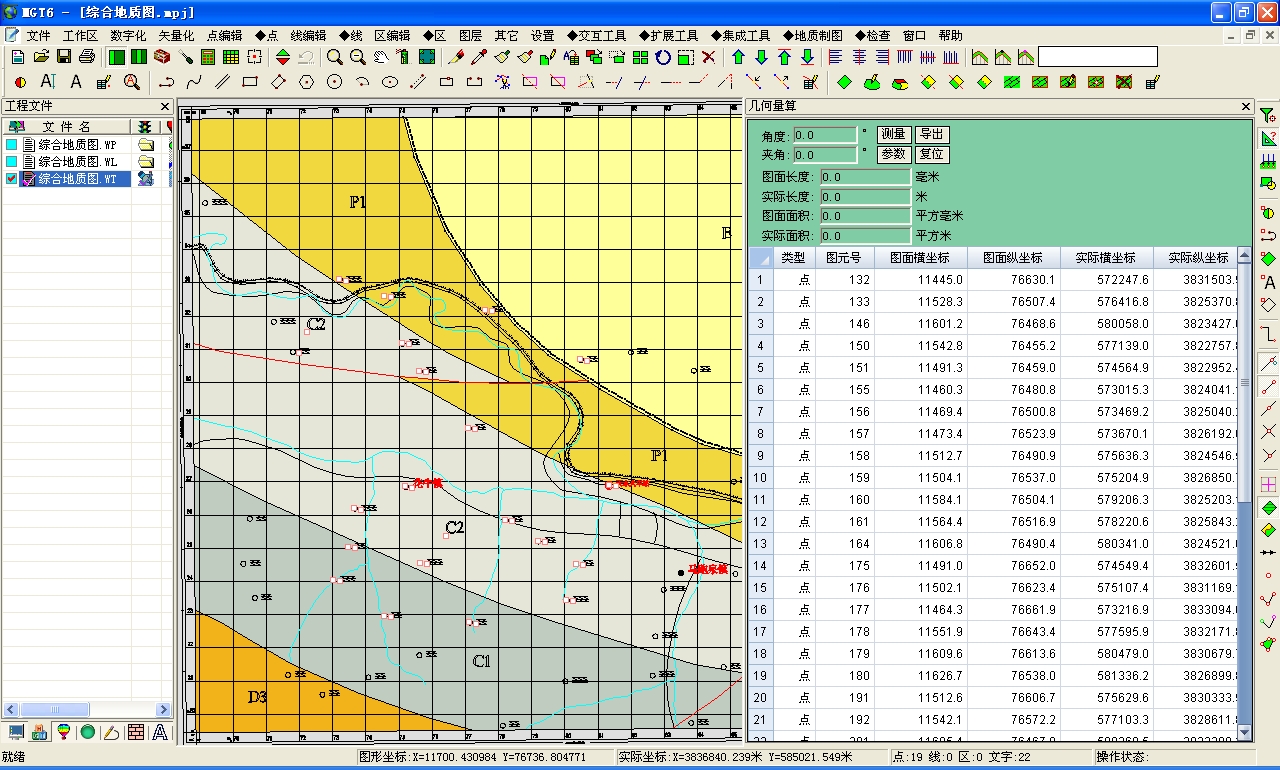1280x770 pixels.
Task: Open the 工作区 menu
Action: (x=80, y=35)
